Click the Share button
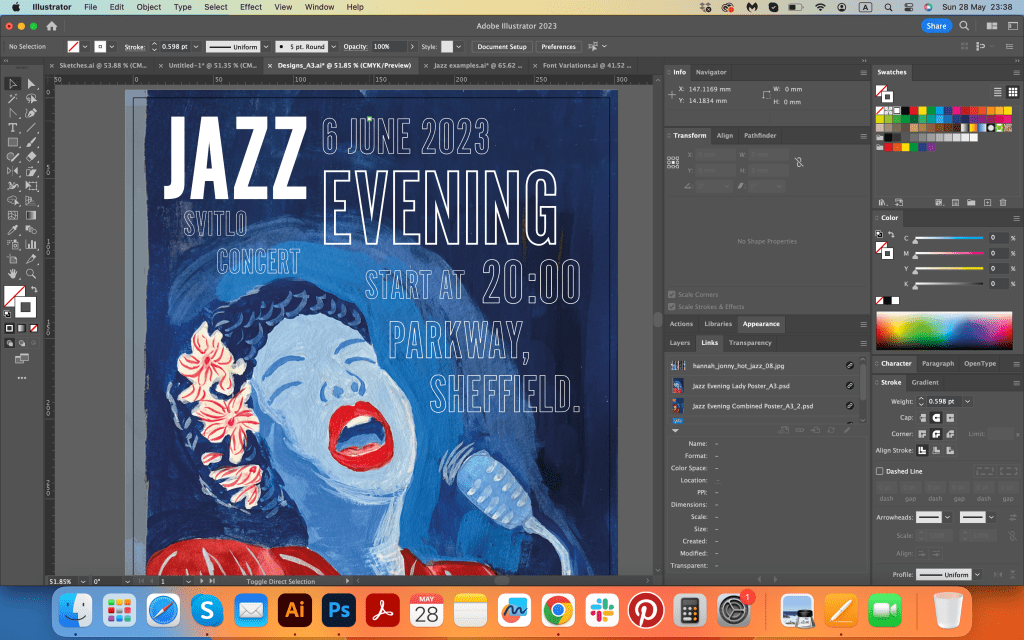 [x=936, y=26]
